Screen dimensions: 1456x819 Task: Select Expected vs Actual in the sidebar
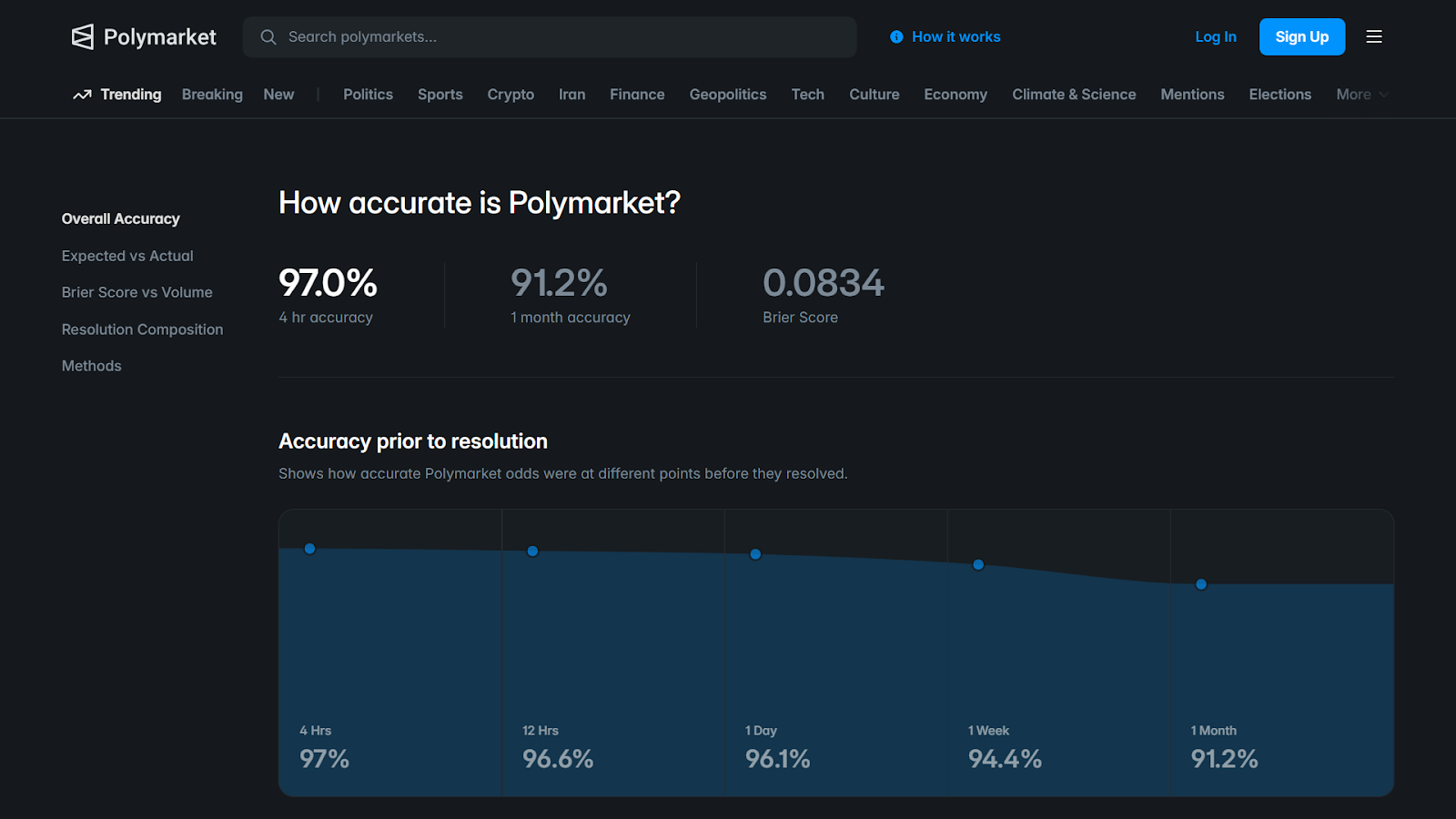click(126, 256)
